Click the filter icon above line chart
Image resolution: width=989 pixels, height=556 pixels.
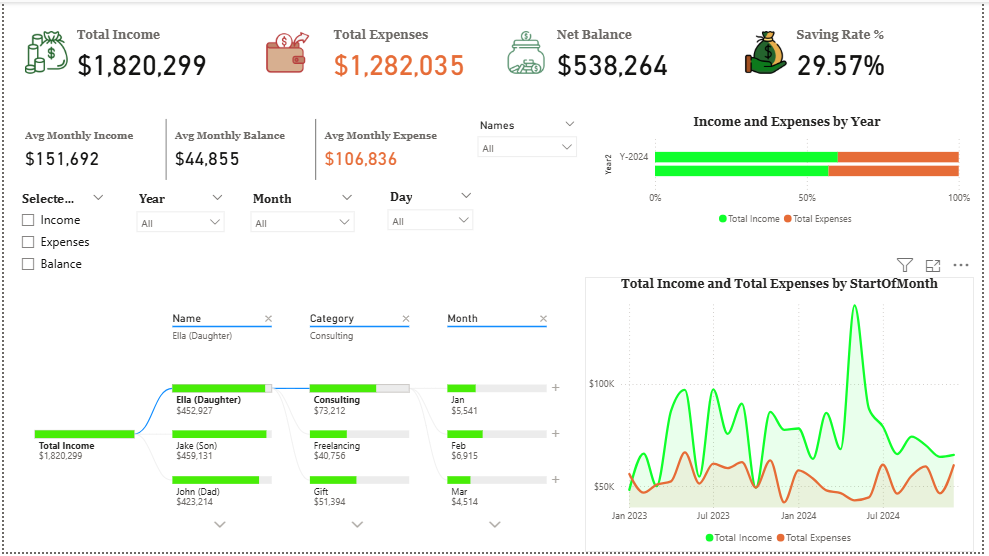905,265
